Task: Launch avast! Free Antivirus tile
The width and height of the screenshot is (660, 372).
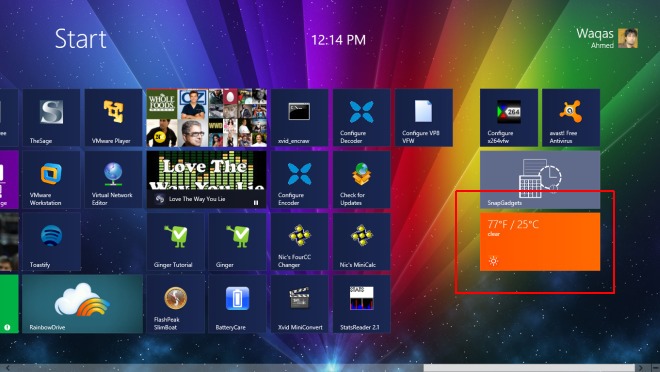Action: tap(571, 118)
